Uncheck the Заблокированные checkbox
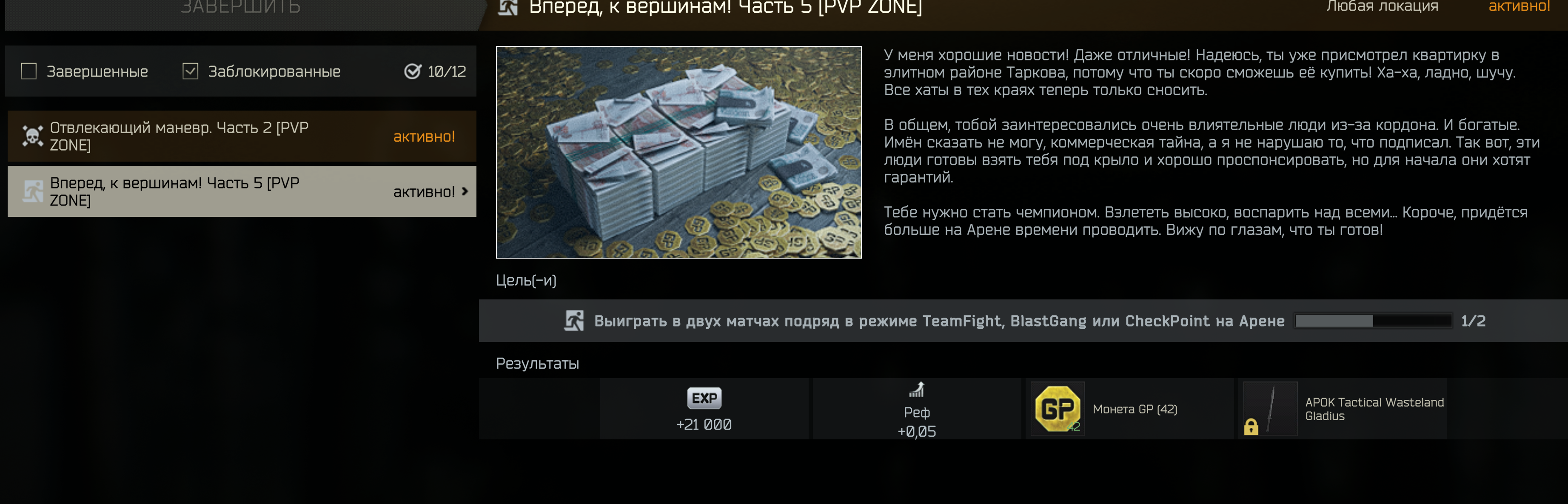This screenshot has height=504, width=1568. click(190, 71)
